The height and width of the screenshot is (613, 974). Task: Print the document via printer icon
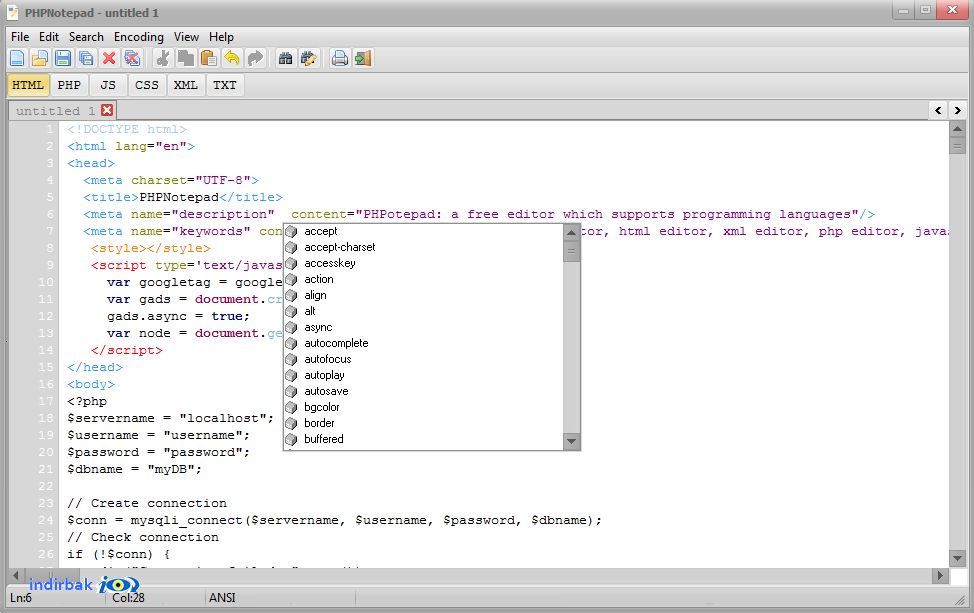(340, 58)
